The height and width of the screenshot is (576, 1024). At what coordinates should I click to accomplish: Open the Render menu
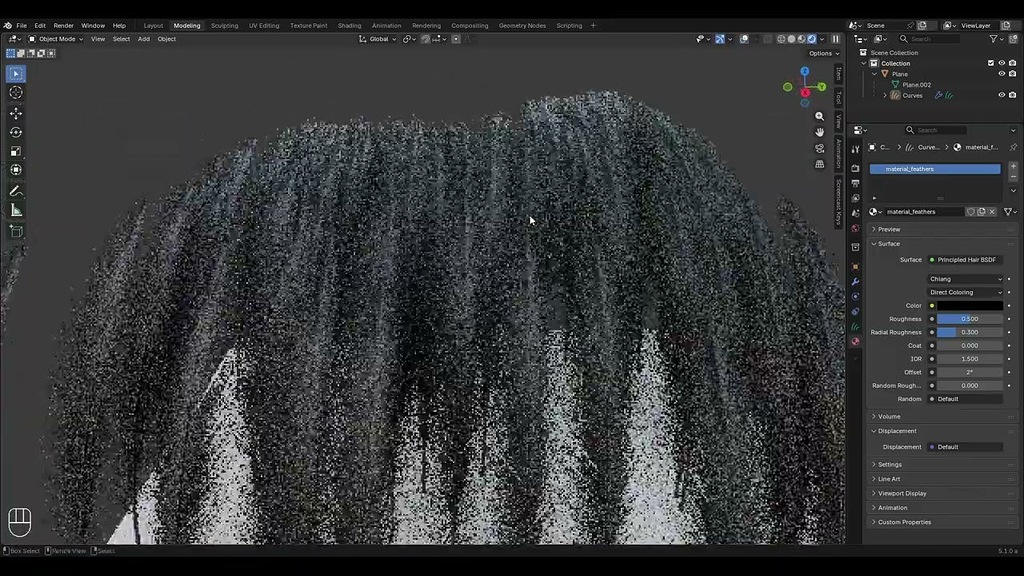[x=63, y=25]
